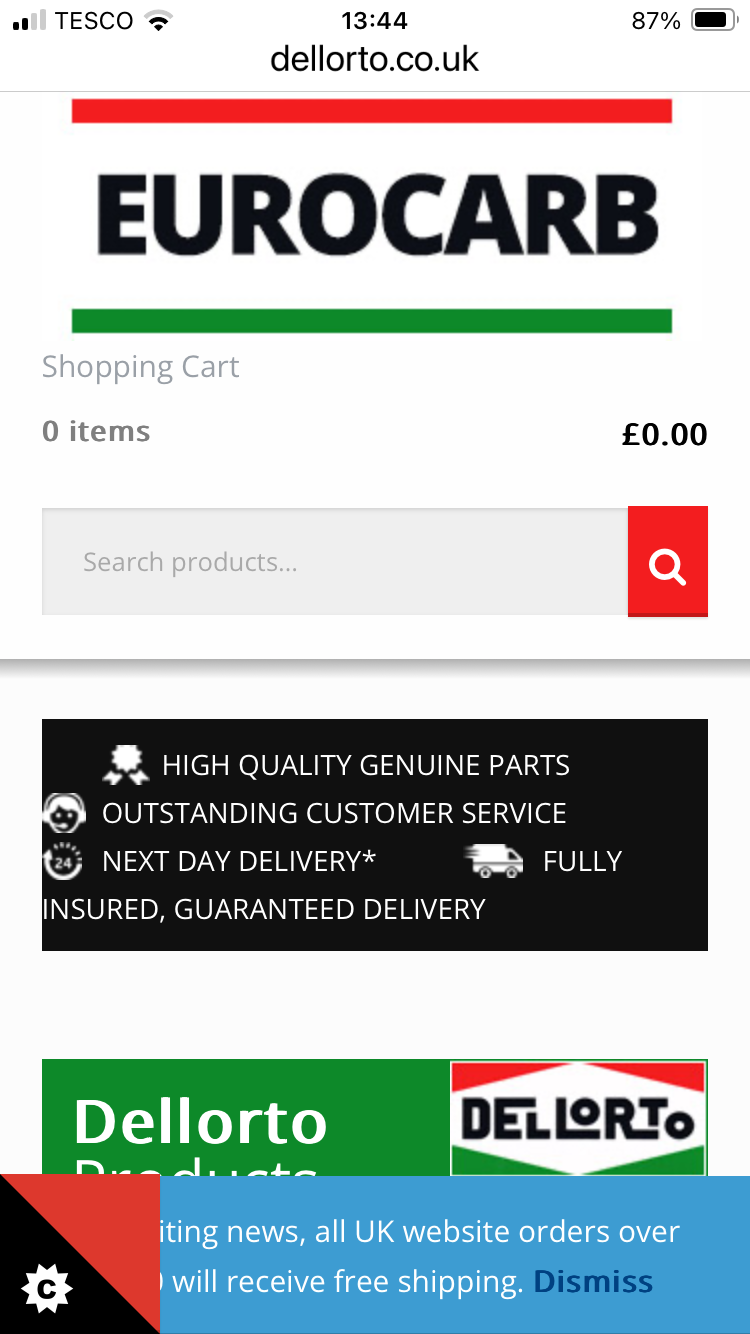
Task: Focus the Search products field
Action: pos(334,562)
